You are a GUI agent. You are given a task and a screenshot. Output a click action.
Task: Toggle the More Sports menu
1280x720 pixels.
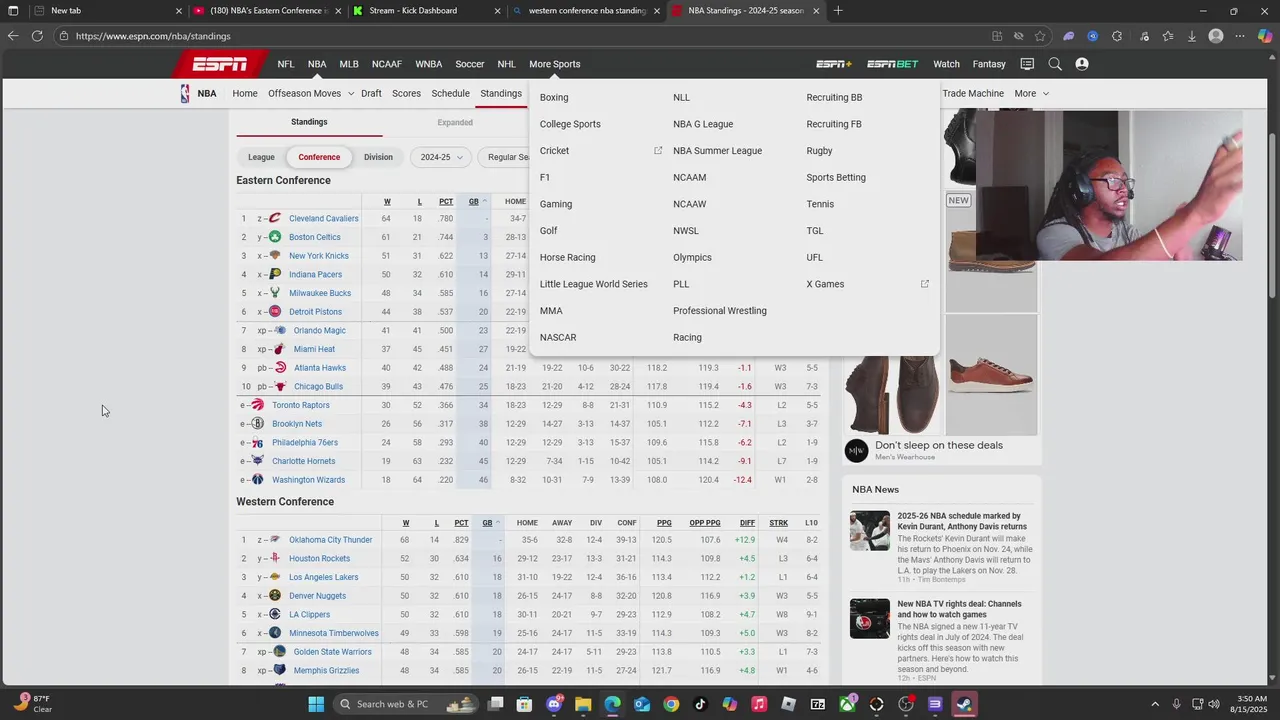pyautogui.click(x=554, y=64)
